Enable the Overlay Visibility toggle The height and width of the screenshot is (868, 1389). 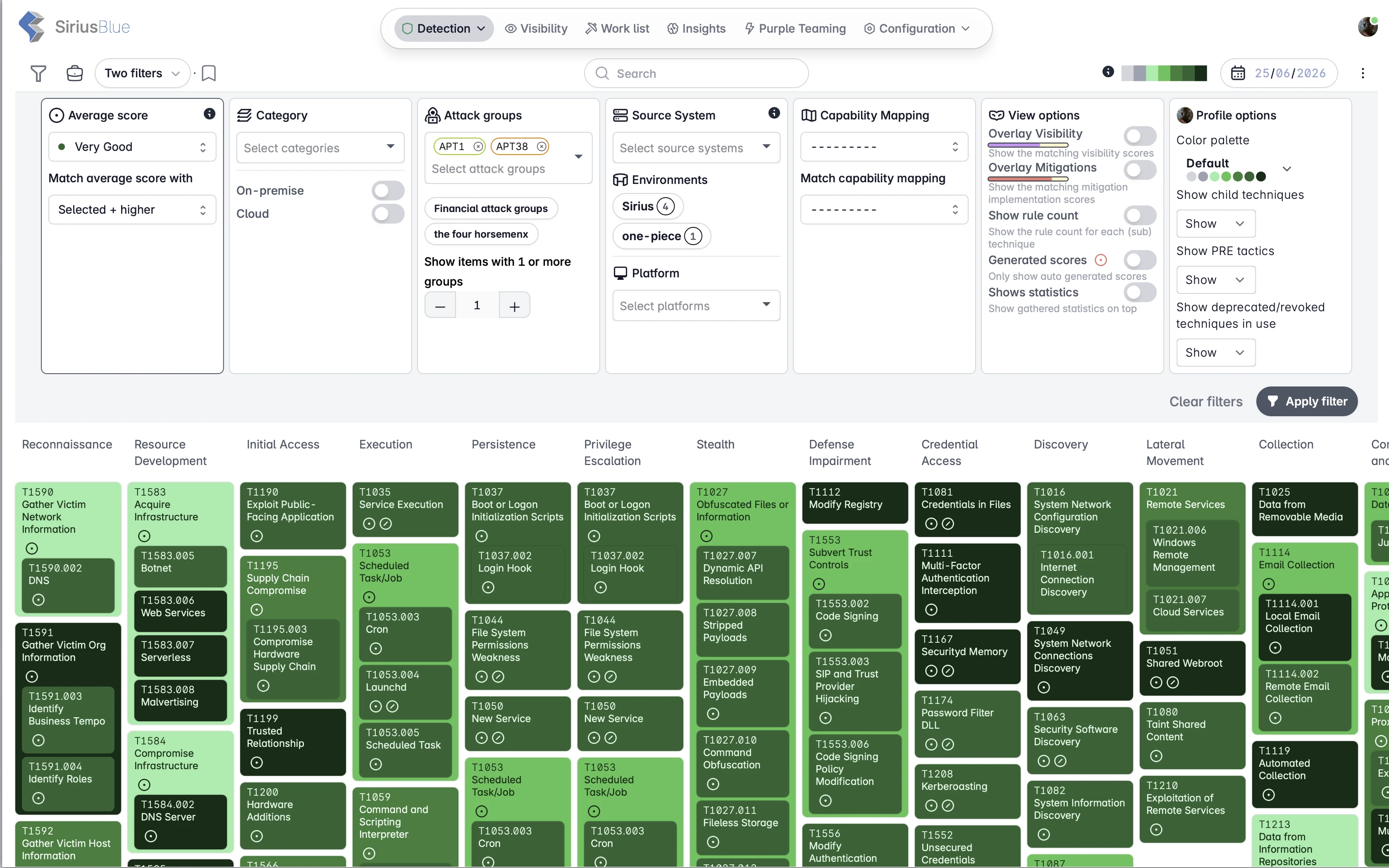coord(1140,136)
